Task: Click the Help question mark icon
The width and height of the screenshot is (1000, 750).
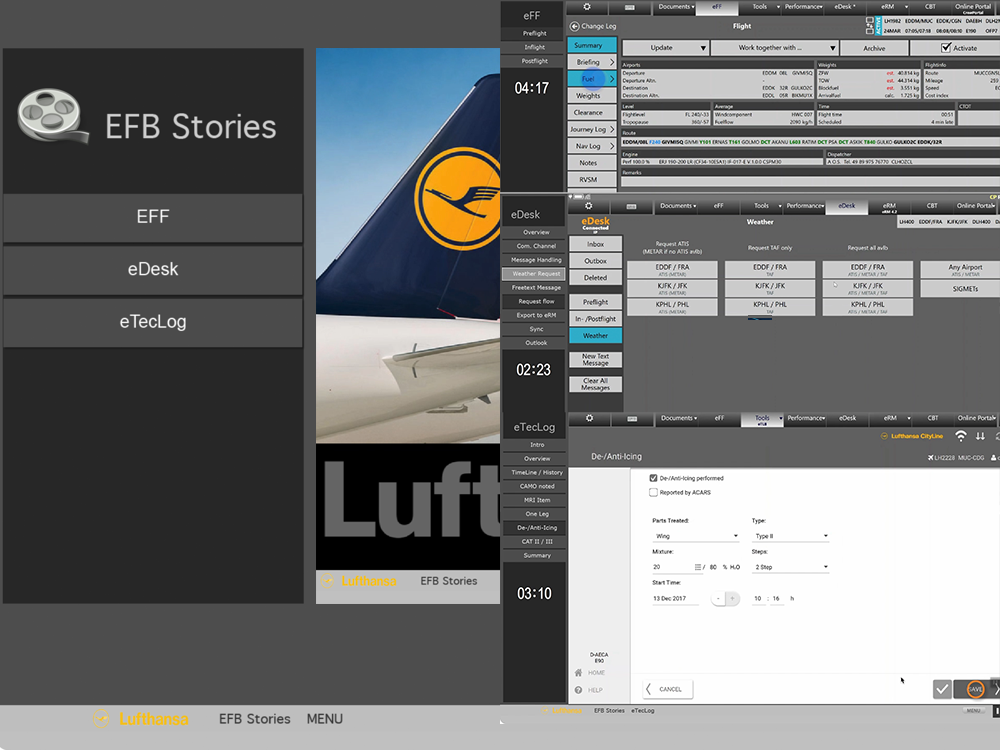Action: (x=579, y=690)
